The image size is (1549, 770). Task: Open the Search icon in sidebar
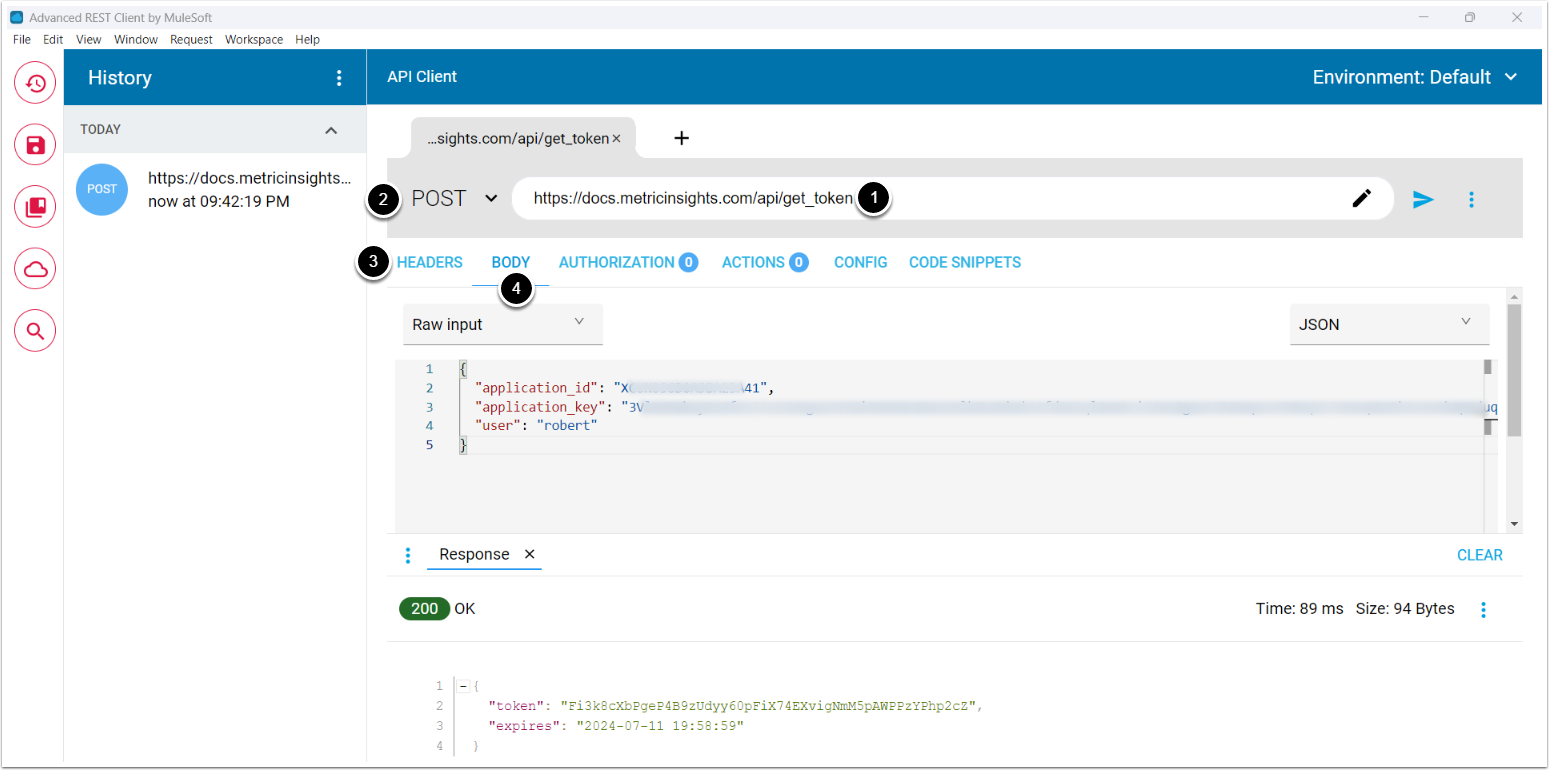[x=35, y=331]
